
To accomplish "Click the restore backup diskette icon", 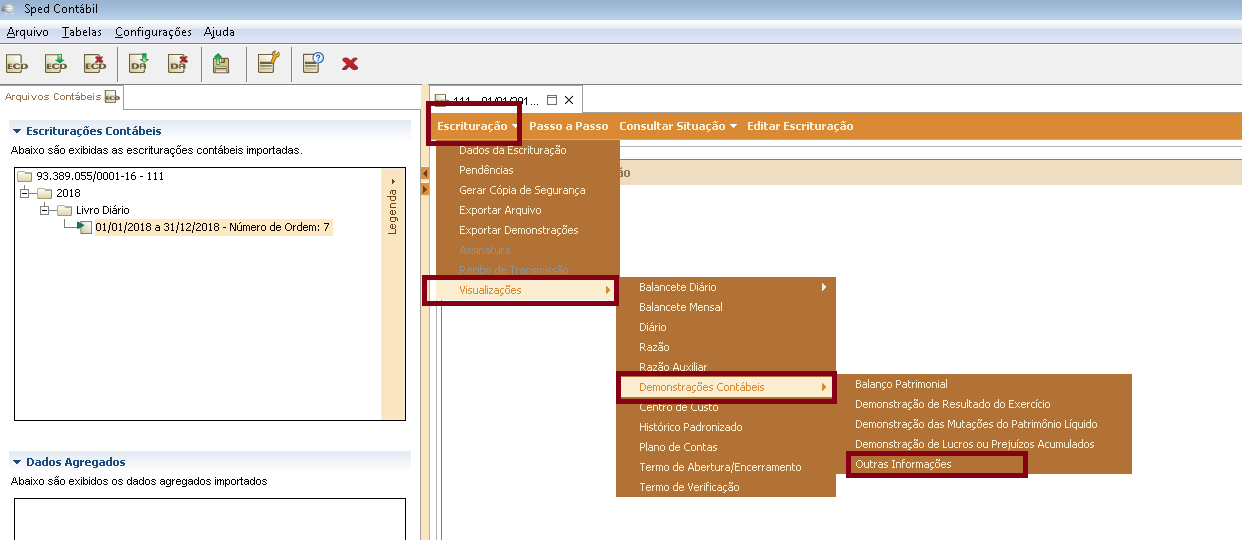I will 221,64.
